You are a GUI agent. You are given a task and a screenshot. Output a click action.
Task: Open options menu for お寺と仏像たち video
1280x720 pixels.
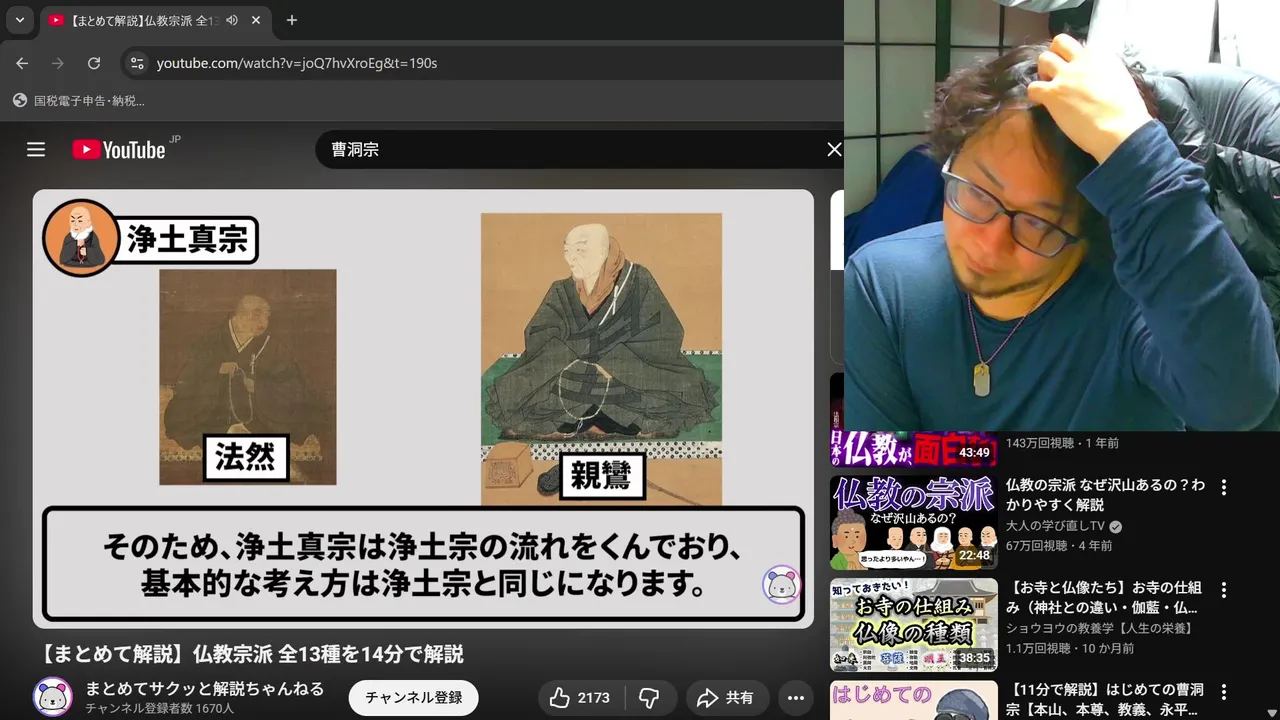[1223, 589]
